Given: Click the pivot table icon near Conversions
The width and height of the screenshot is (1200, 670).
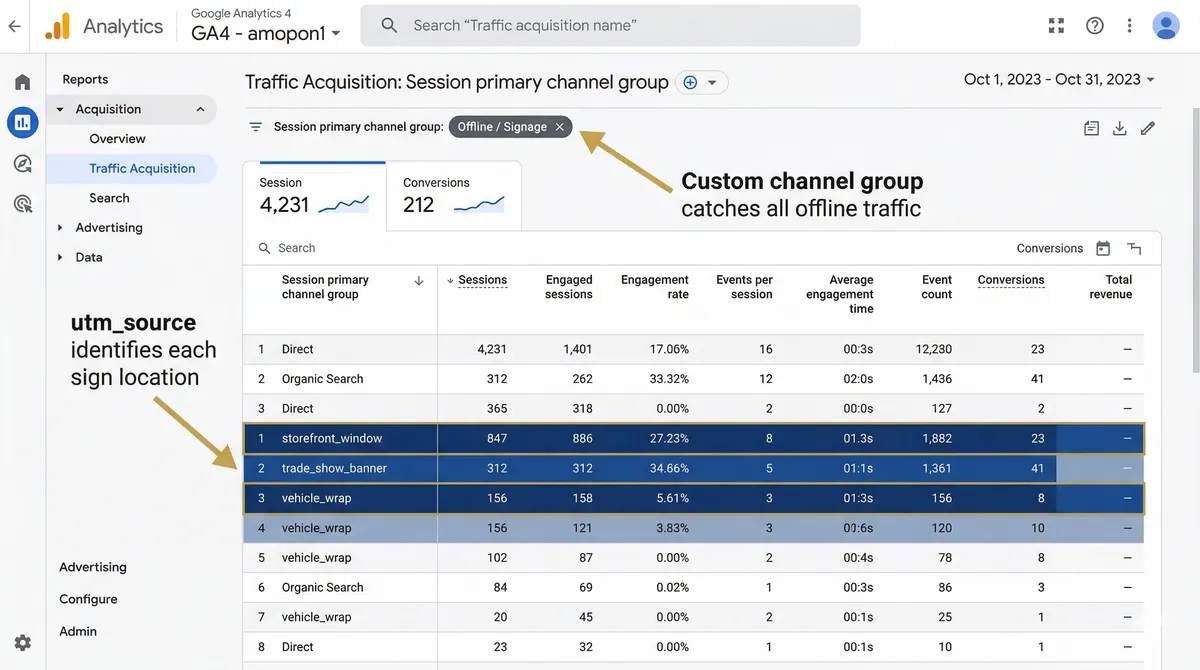Looking at the screenshot, I should point(1133,248).
